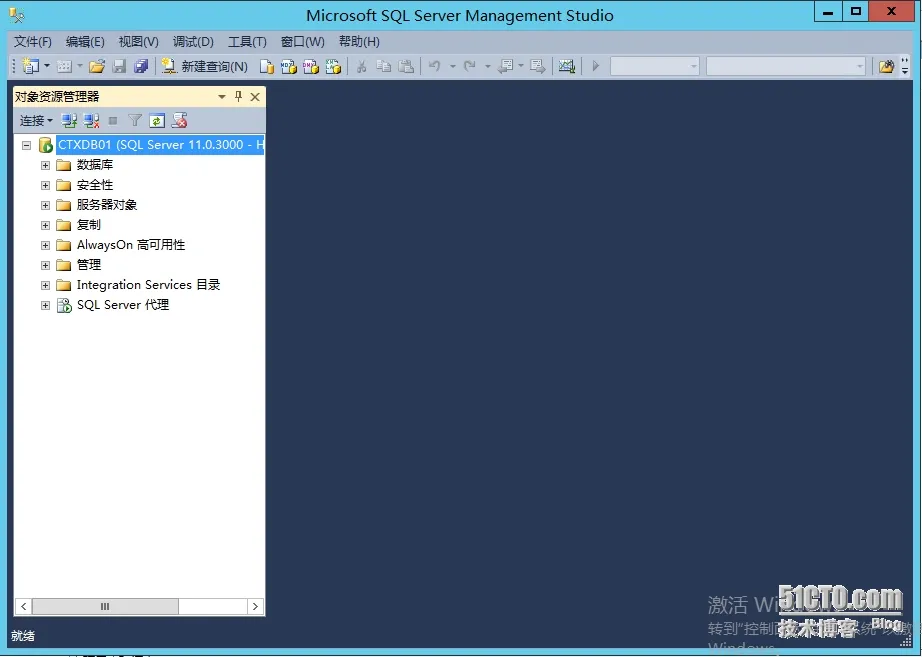Viewport: 922px width, 657px height.
Task: Open the Activity Monitor chart icon
Action: (567, 66)
